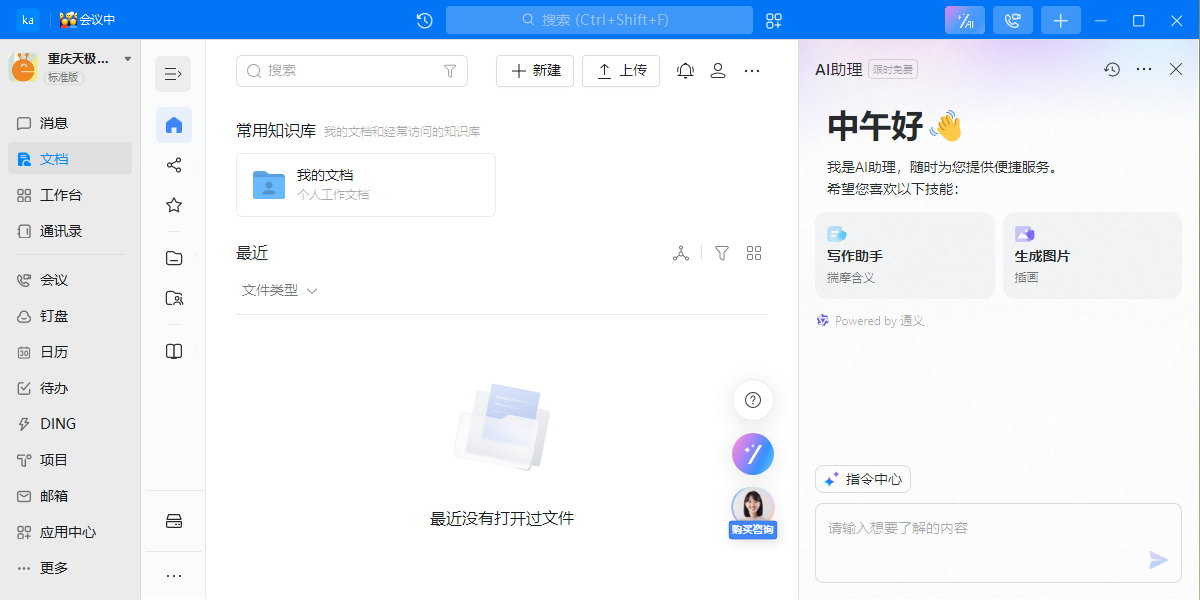
Task: Open the 指令中心 in the AI panel
Action: (x=862, y=479)
